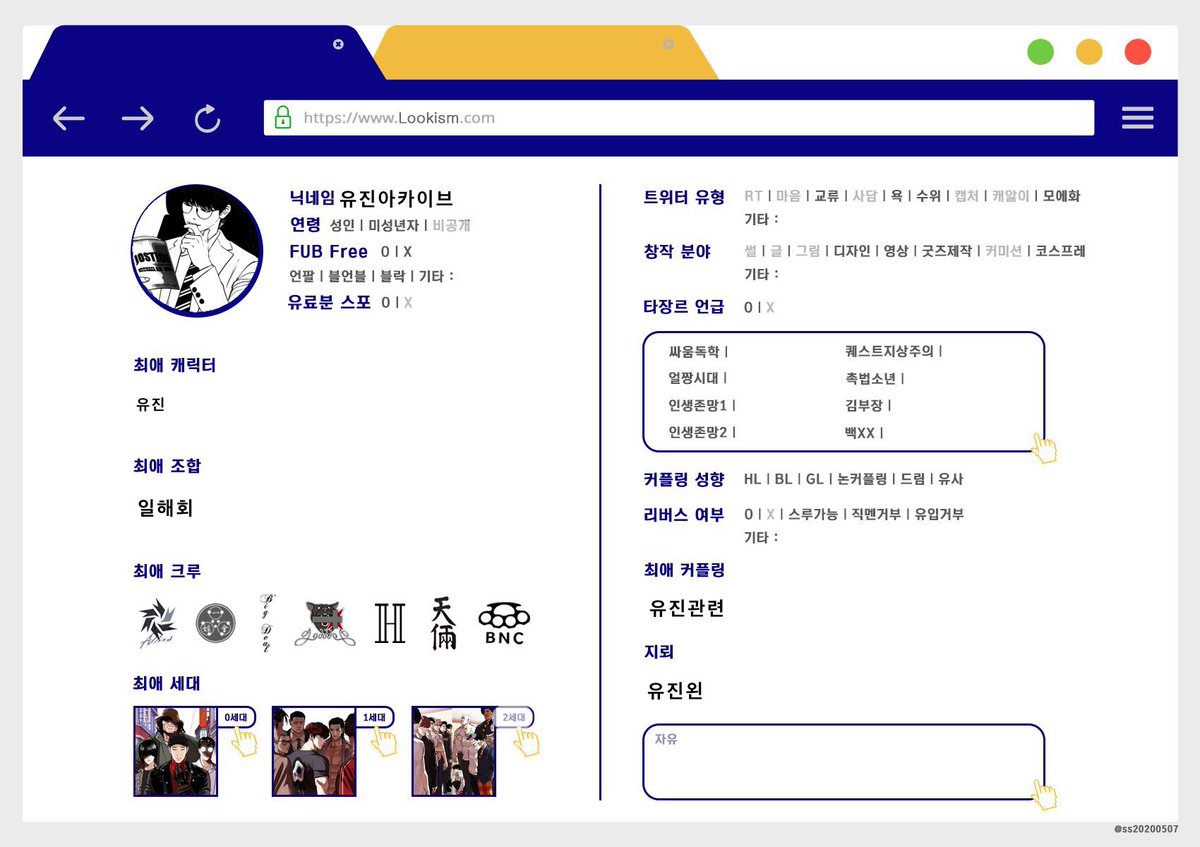Open the 1세대 group thumbnail

(314, 751)
